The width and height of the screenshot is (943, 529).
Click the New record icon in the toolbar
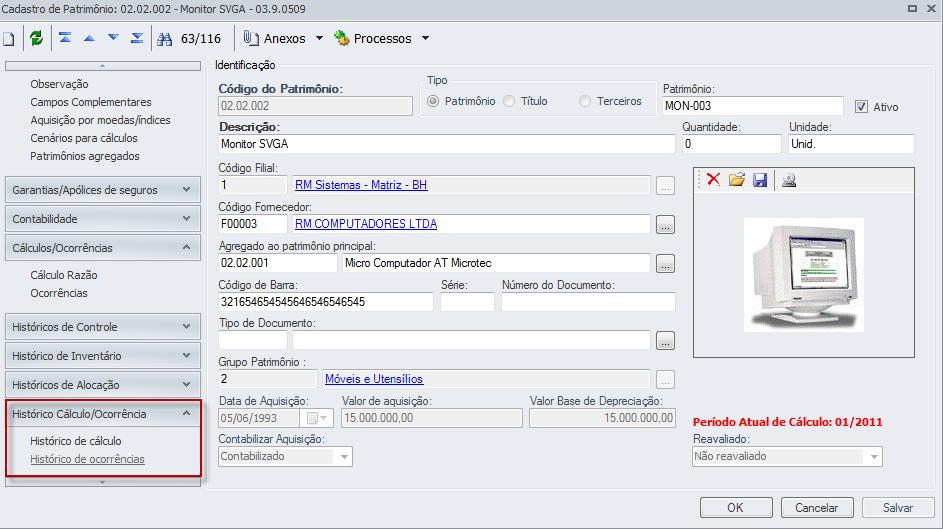coord(9,38)
